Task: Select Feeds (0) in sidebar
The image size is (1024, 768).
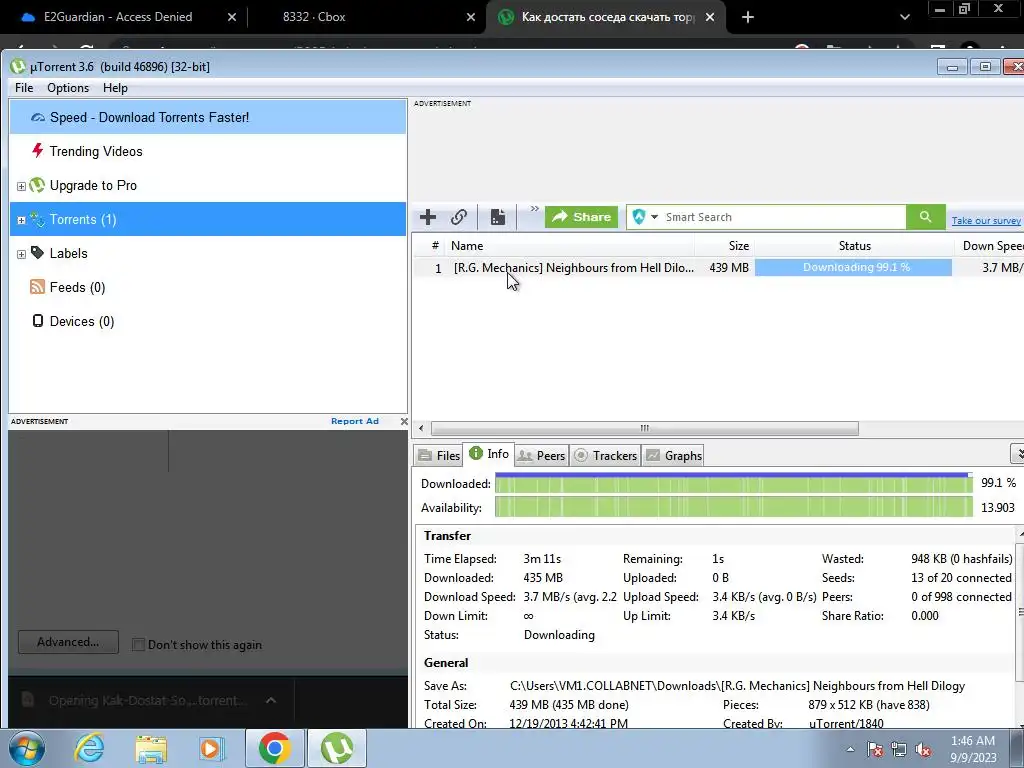Action: point(208,287)
